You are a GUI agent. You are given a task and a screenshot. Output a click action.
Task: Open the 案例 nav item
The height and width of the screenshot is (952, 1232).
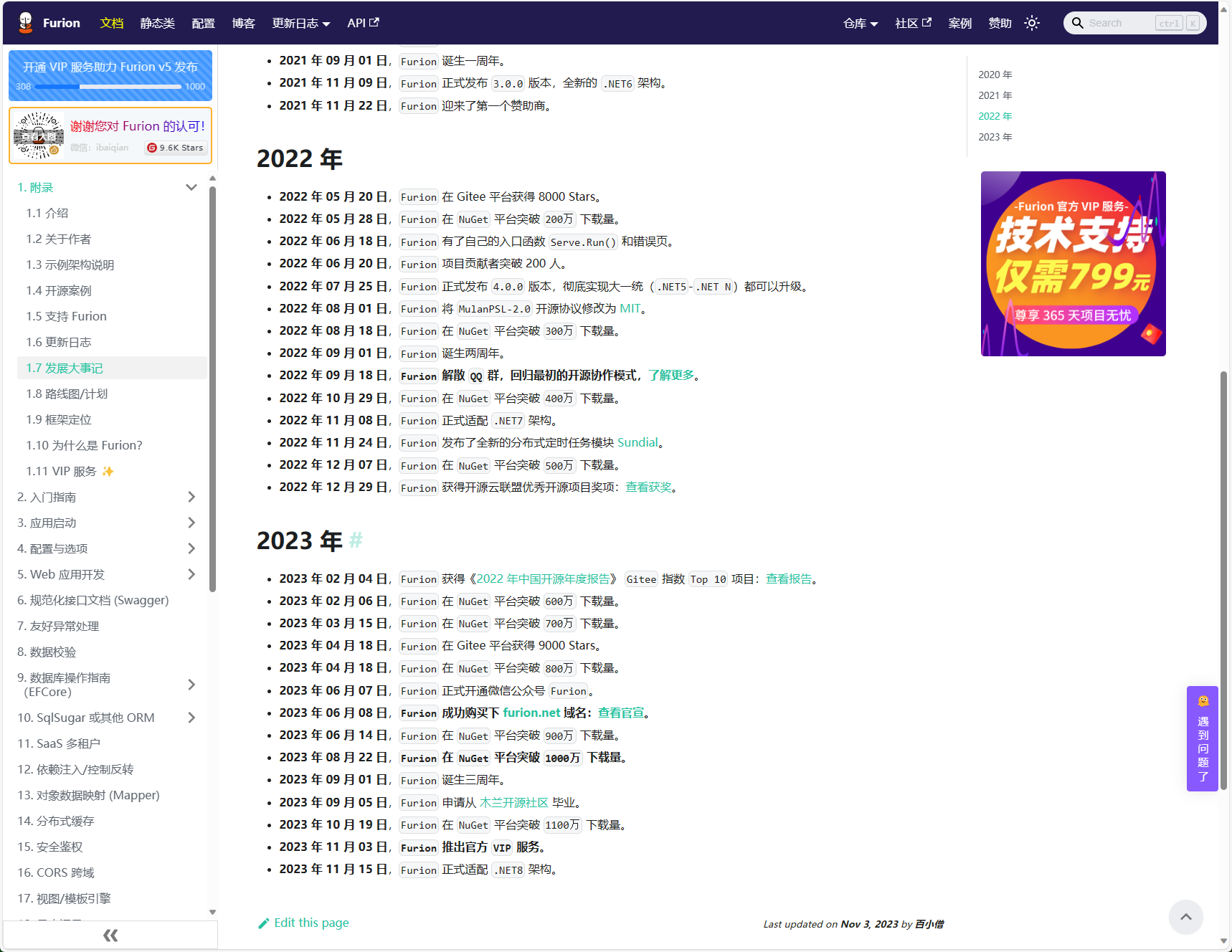[960, 23]
